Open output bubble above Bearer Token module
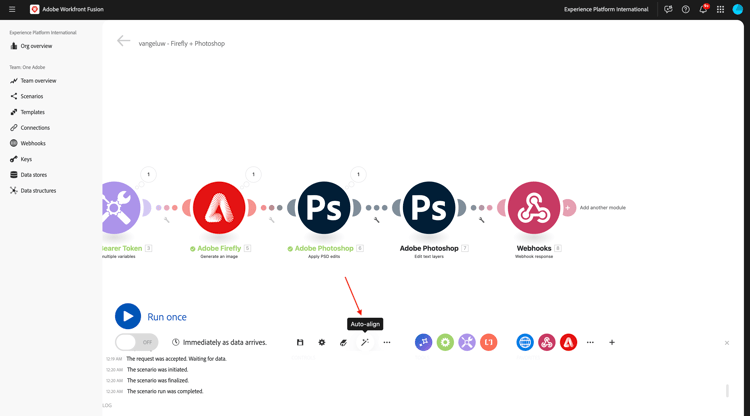Image resolution: width=750 pixels, height=416 pixels. 148,175
